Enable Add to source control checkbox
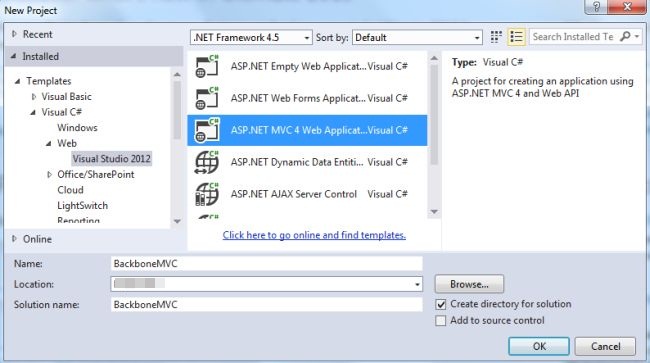 click(x=441, y=321)
